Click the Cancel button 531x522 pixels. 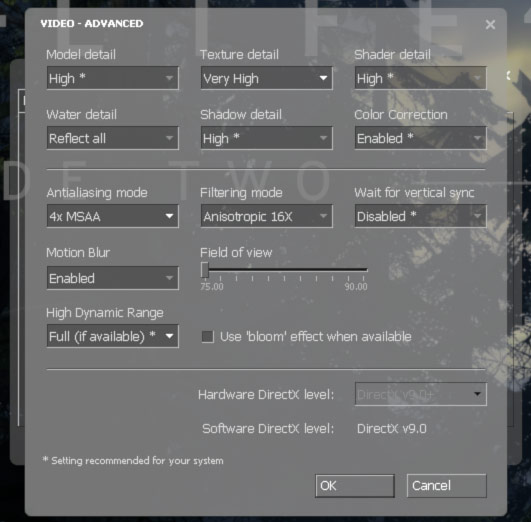pyautogui.click(x=447, y=486)
